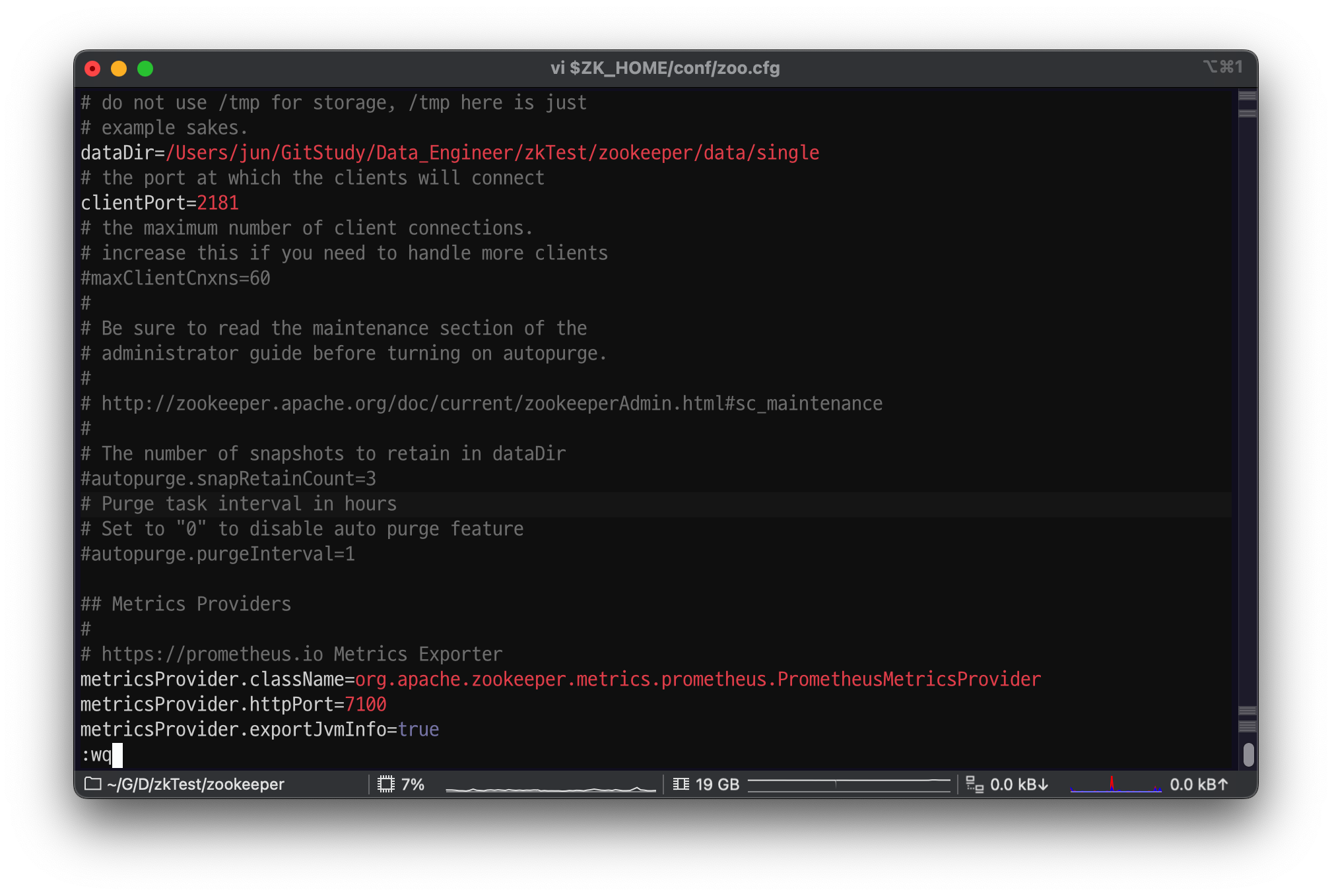Click the yellow minimize window button
Screen dimensions: 1332x896
tap(119, 69)
